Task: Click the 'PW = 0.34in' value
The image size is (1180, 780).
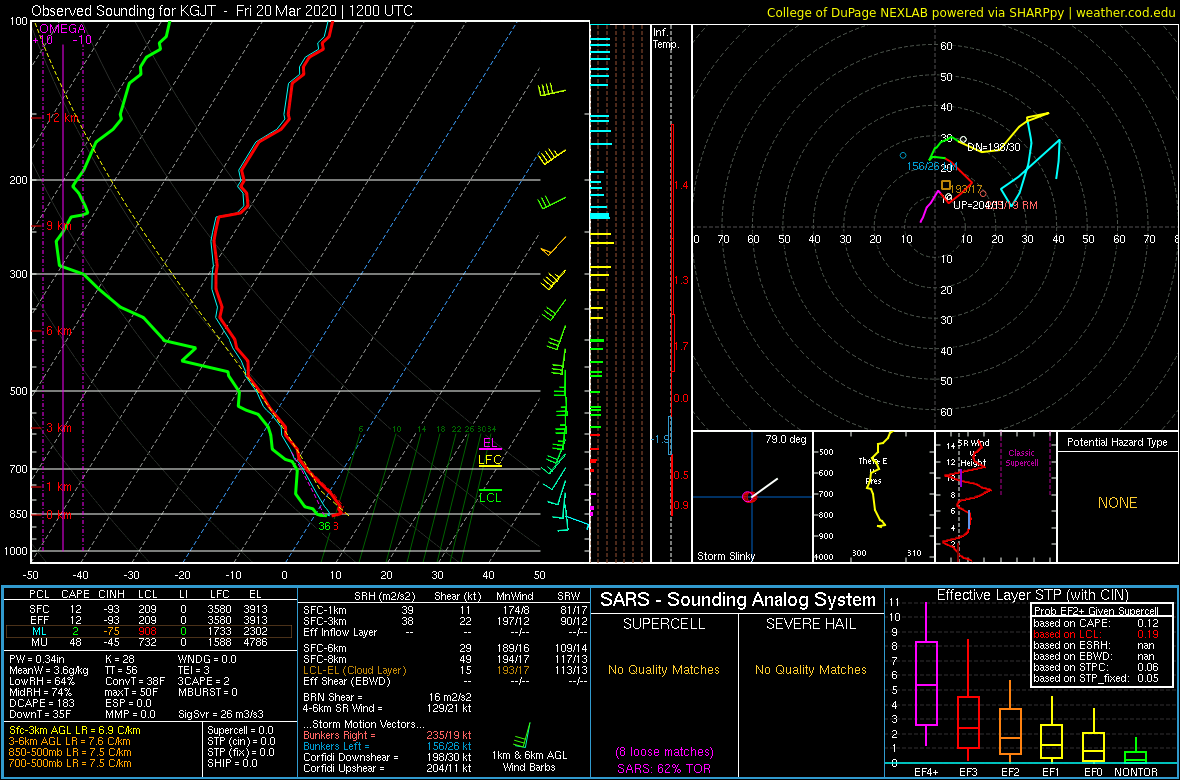Action: click(x=38, y=658)
